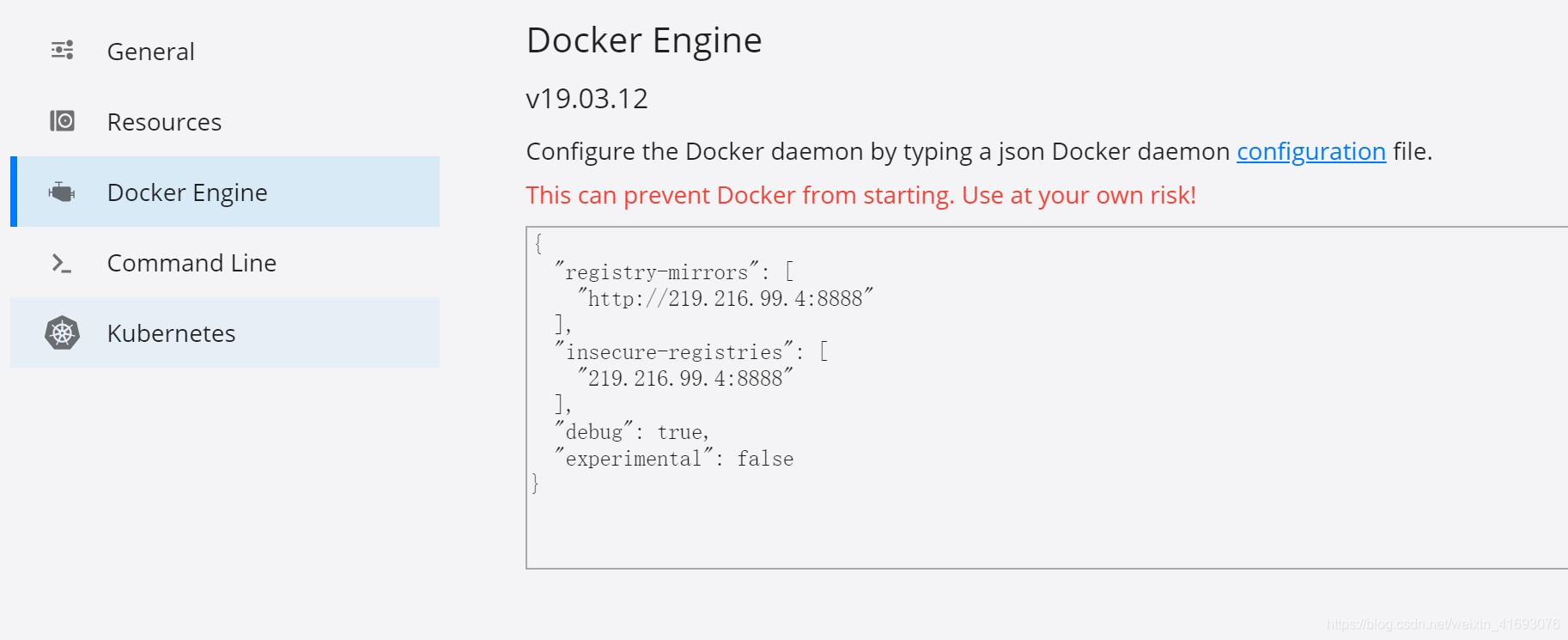Image resolution: width=1568 pixels, height=640 pixels.
Task: Open the General settings tab
Action: coord(225,51)
